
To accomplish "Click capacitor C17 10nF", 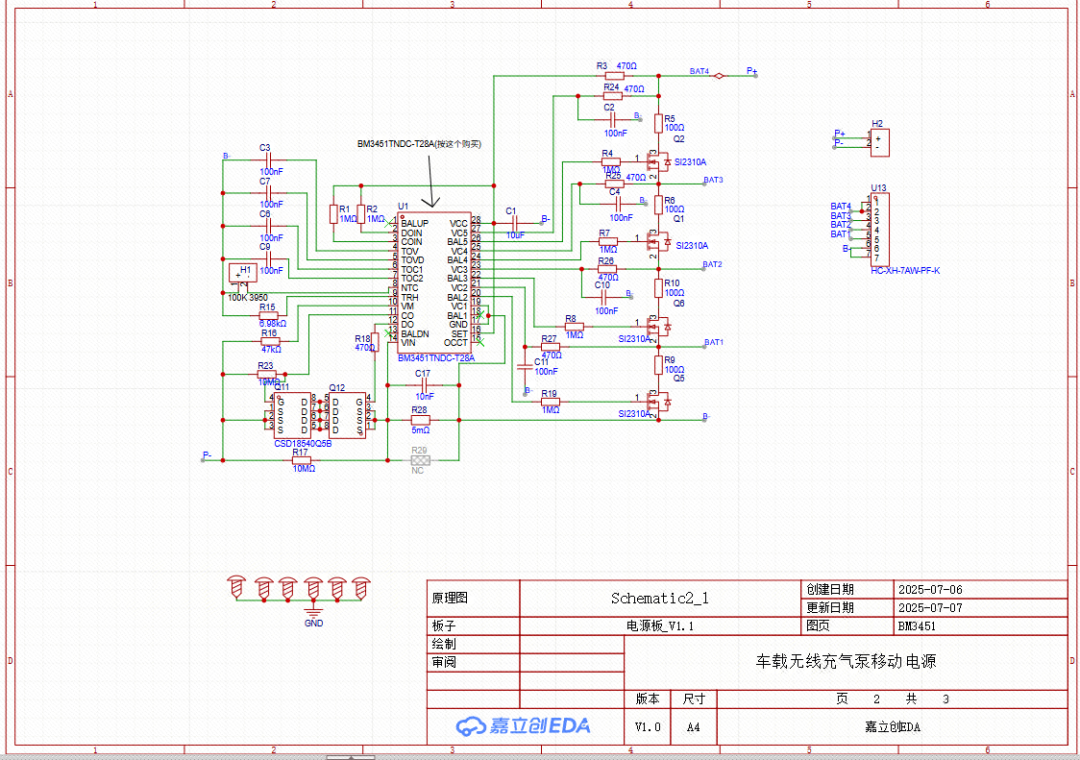I will (424, 384).
